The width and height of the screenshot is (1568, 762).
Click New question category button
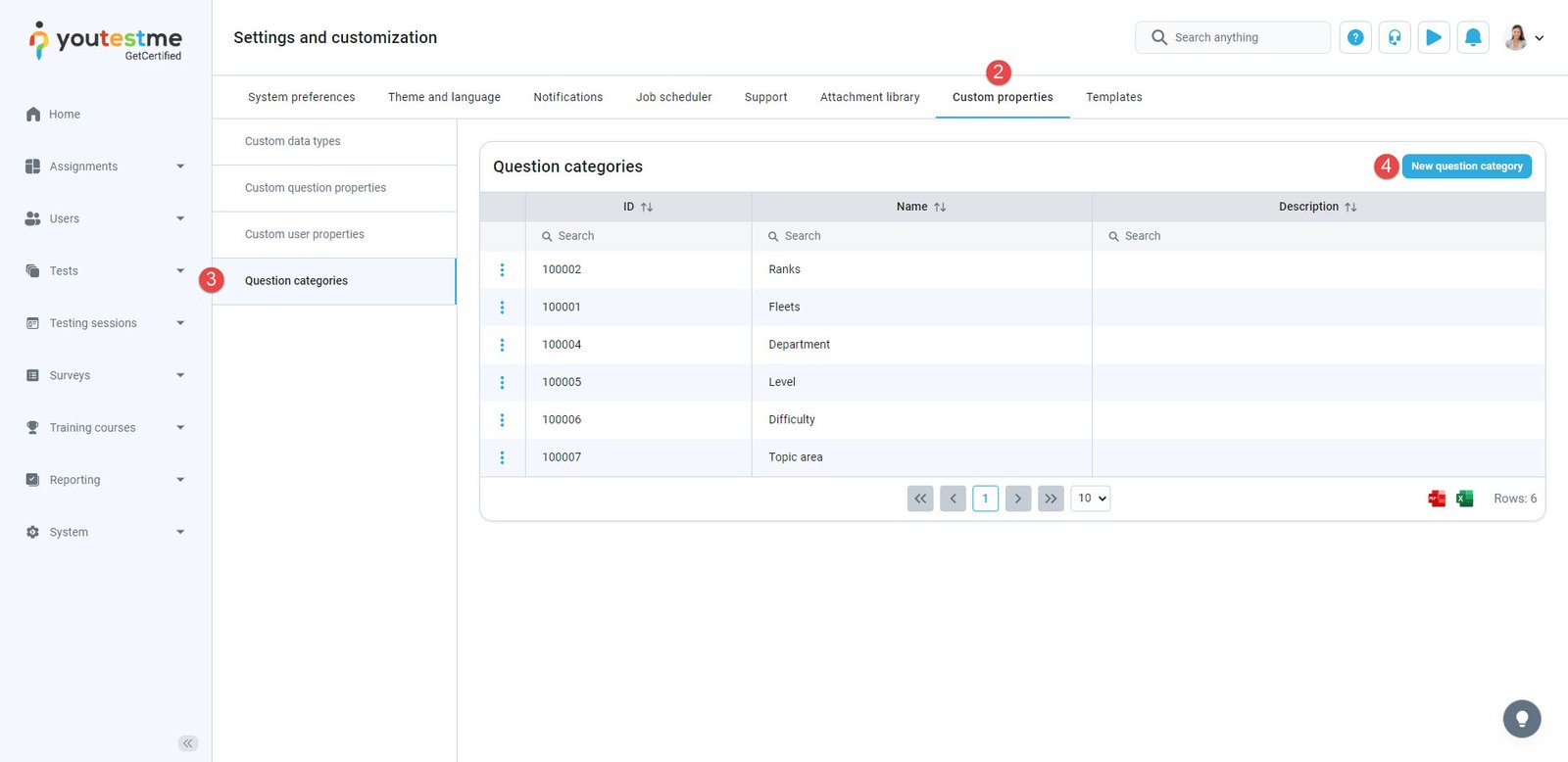click(1466, 167)
